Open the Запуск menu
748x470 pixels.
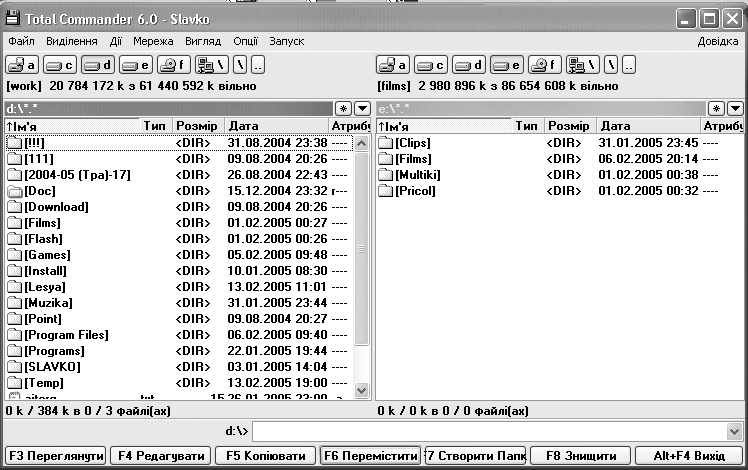pos(287,42)
